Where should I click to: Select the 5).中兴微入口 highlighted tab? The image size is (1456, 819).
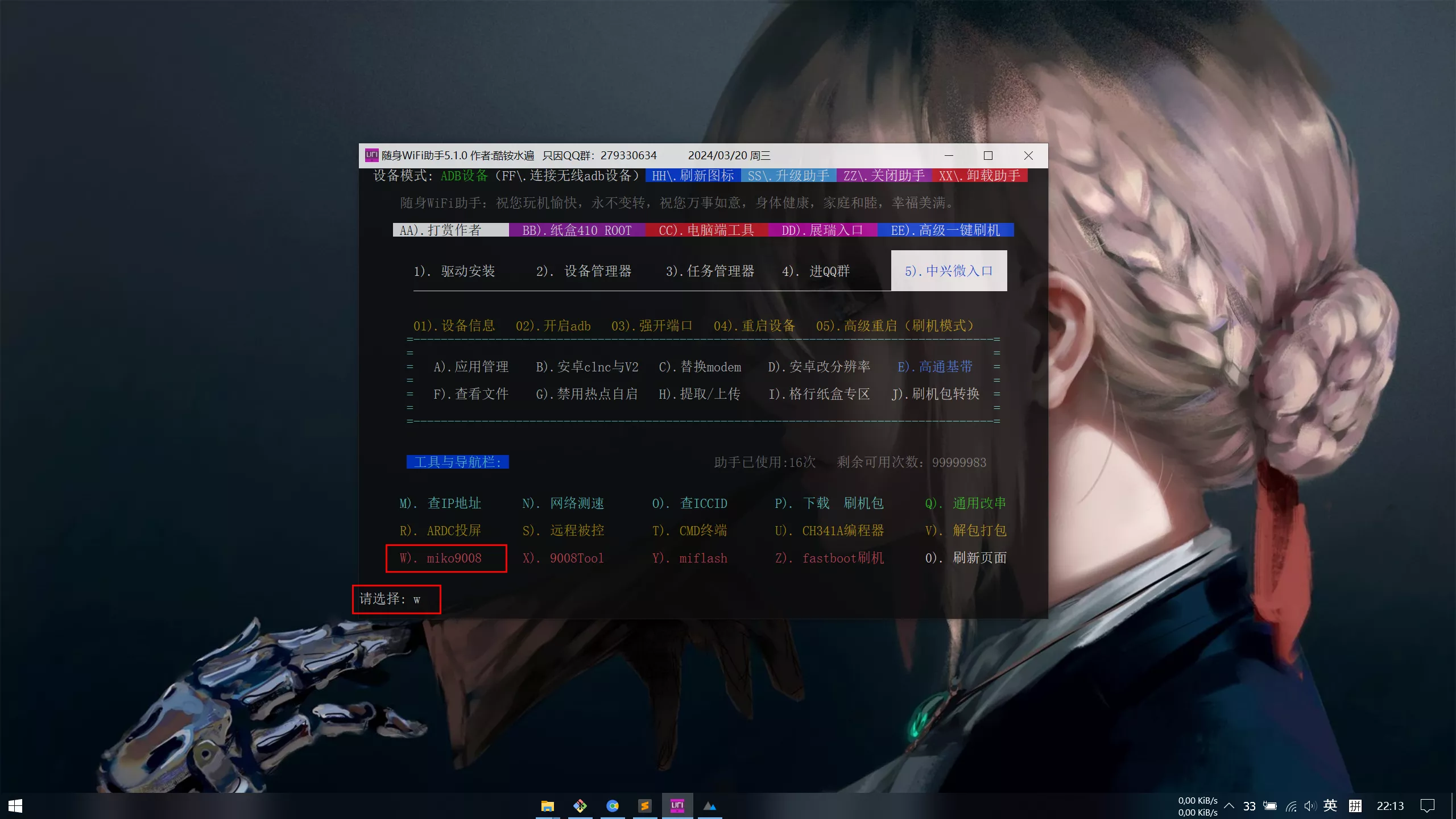949,271
